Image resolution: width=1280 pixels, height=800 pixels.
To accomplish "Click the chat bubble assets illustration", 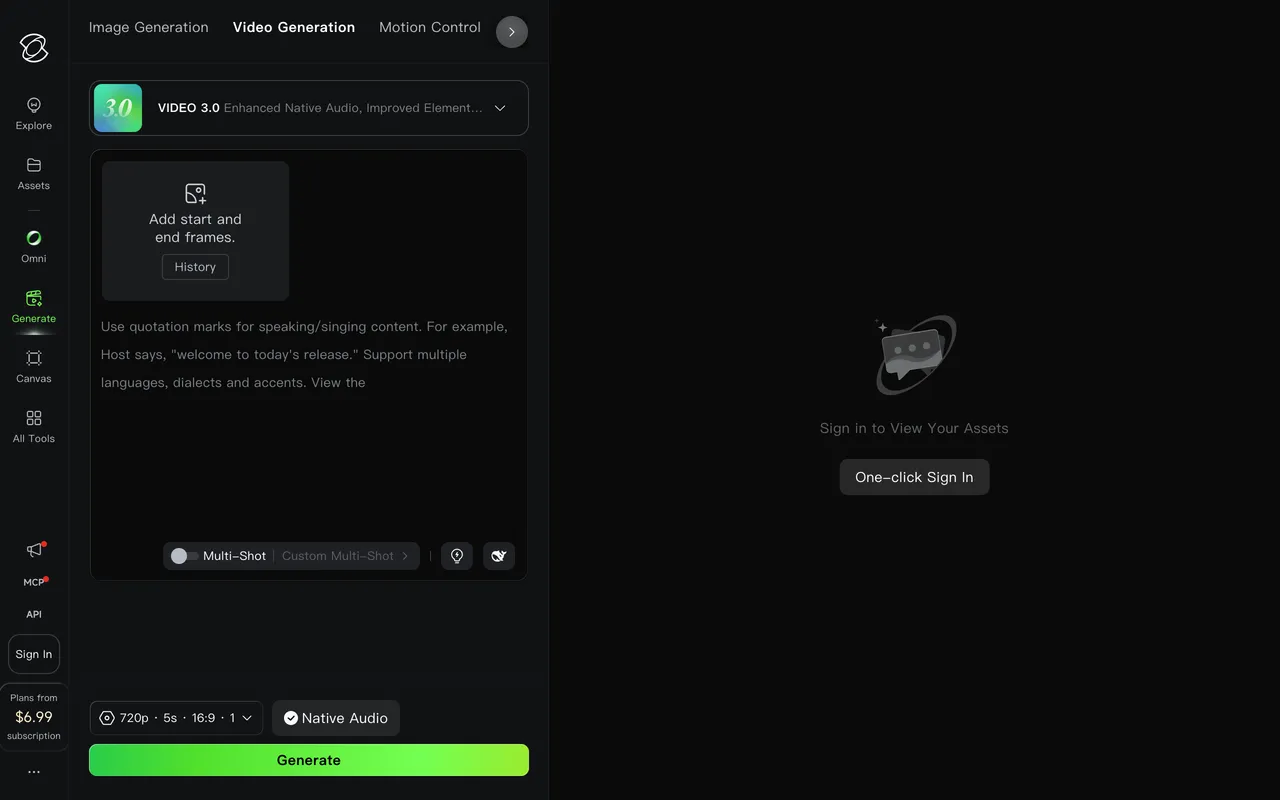I will (914, 355).
